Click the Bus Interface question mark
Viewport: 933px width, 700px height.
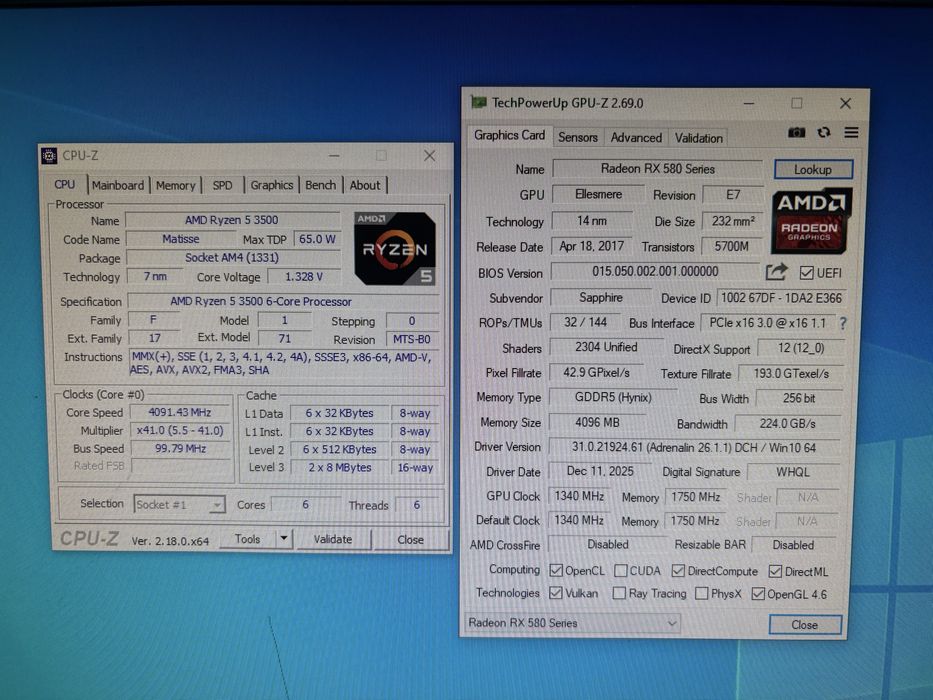tap(843, 323)
